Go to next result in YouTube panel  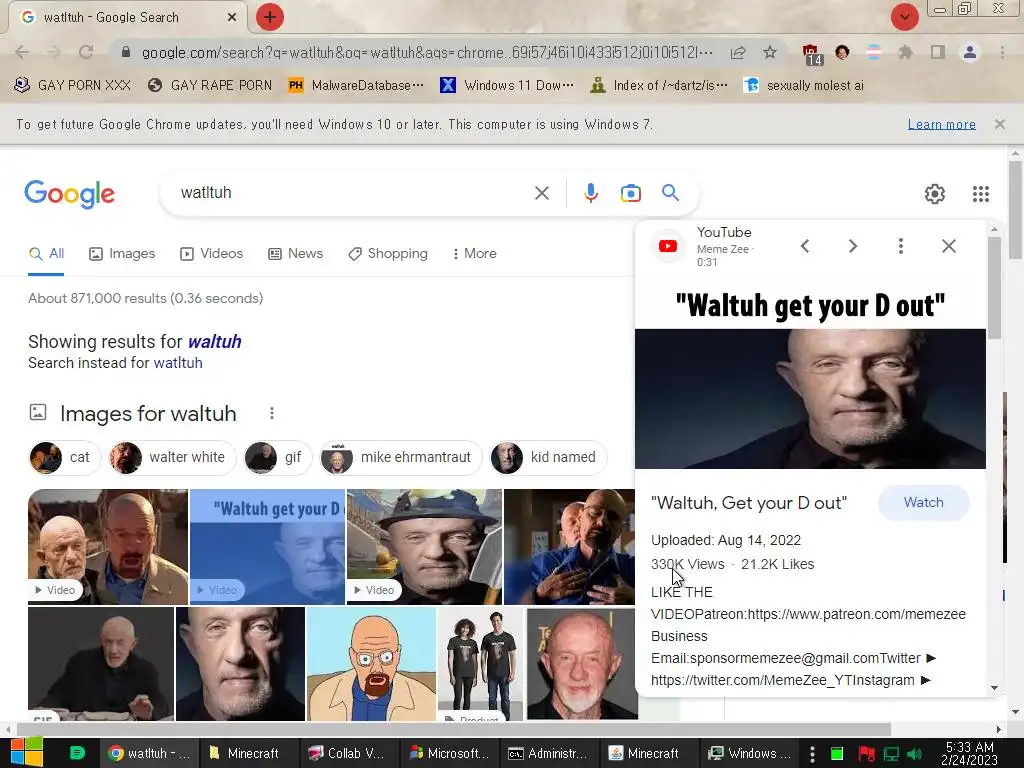point(852,246)
